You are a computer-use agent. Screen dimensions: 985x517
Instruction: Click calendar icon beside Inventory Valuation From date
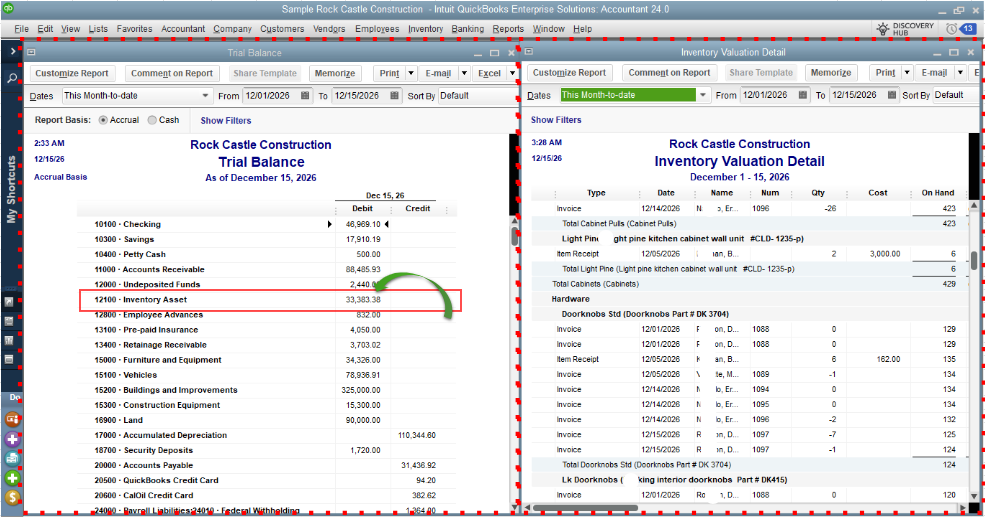click(x=803, y=96)
